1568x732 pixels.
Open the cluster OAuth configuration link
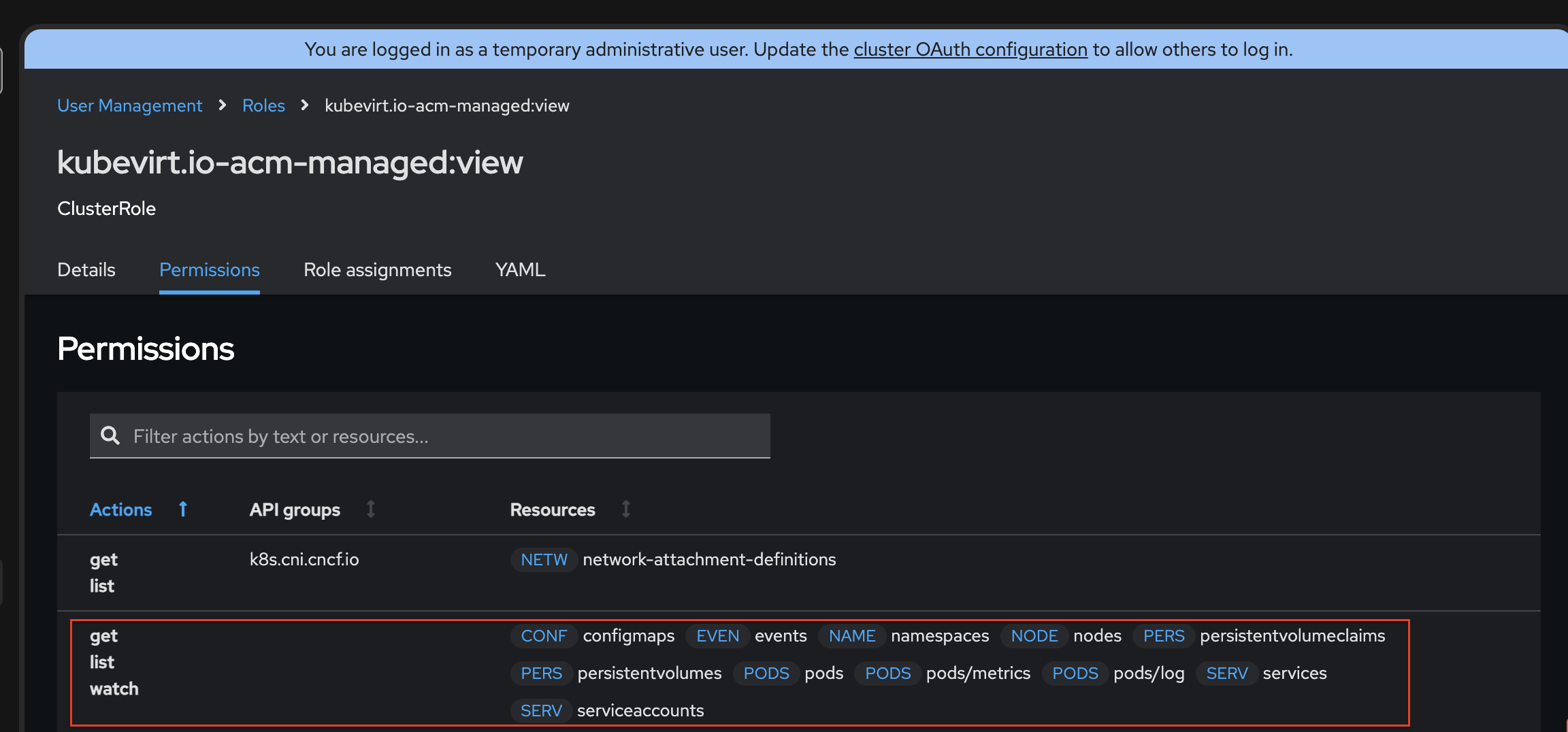point(970,49)
